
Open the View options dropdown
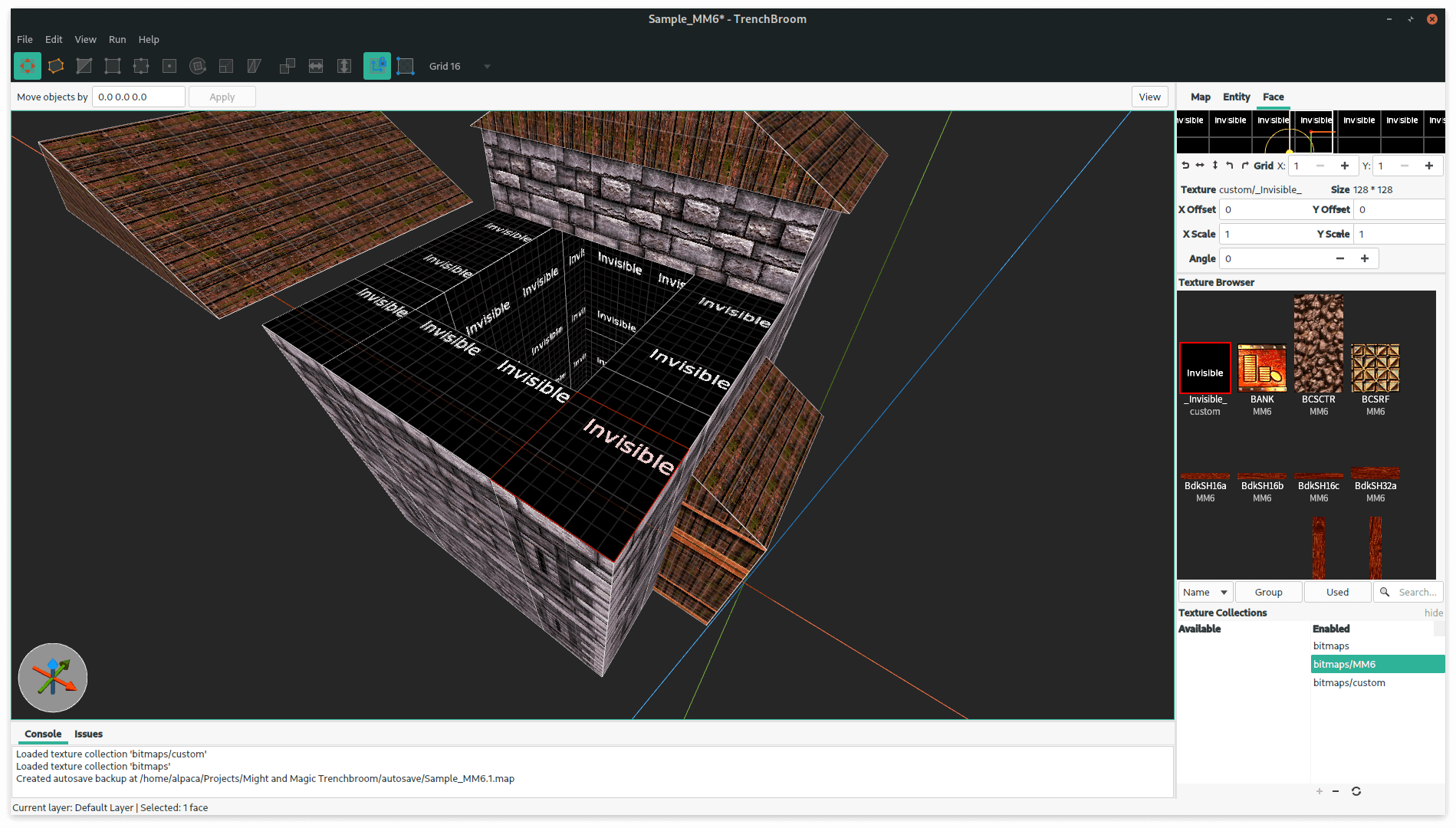(x=1149, y=97)
